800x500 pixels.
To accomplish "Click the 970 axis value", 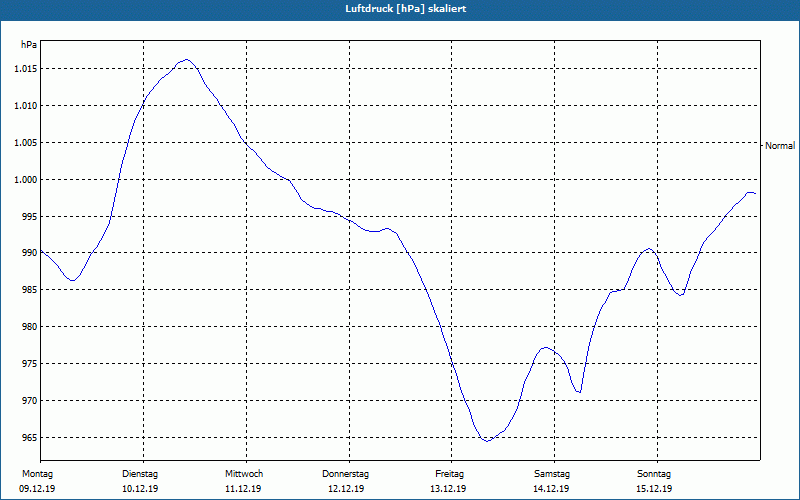I will click(29, 401).
